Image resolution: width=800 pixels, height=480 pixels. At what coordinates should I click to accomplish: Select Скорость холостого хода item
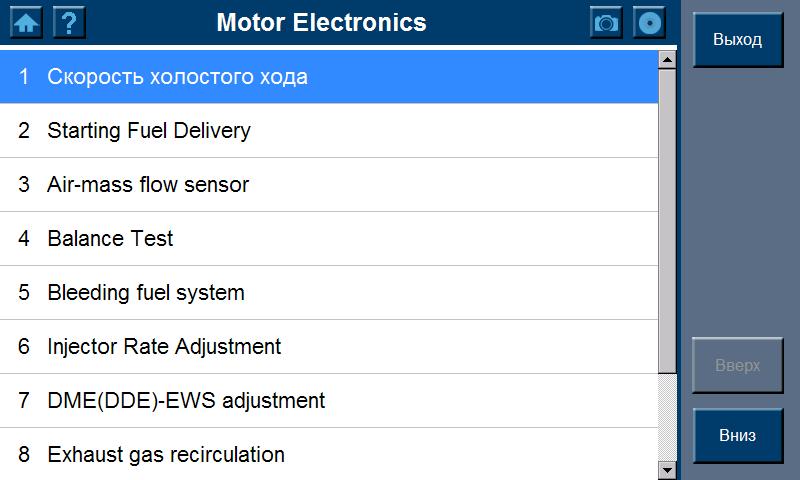click(329, 77)
